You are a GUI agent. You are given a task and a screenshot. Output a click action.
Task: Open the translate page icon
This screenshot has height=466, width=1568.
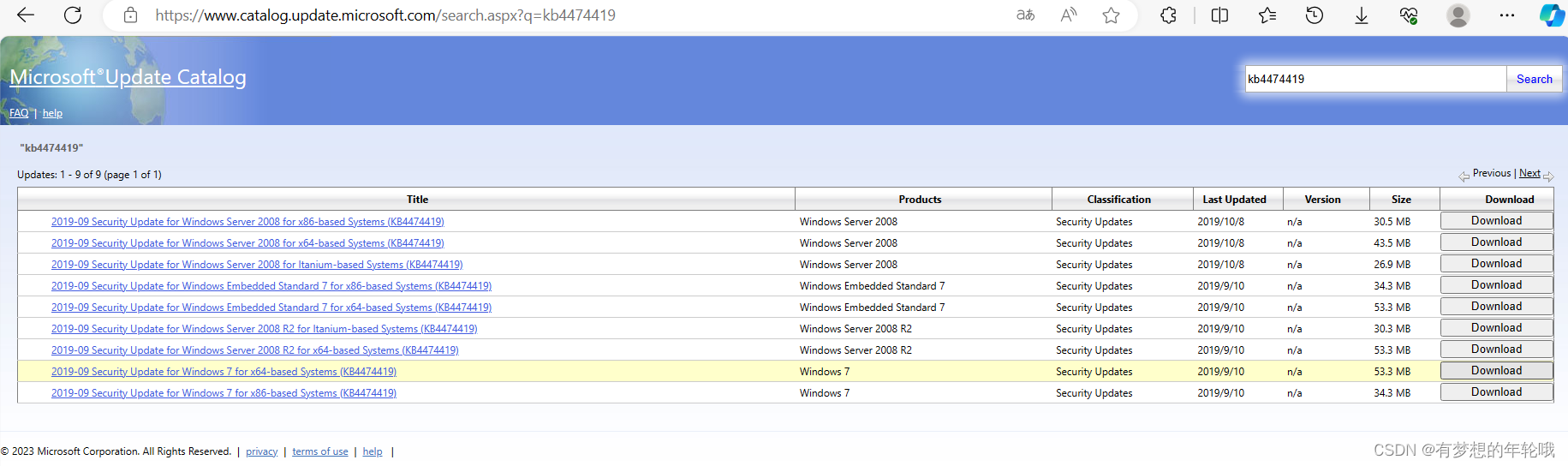pyautogui.click(x=1025, y=15)
